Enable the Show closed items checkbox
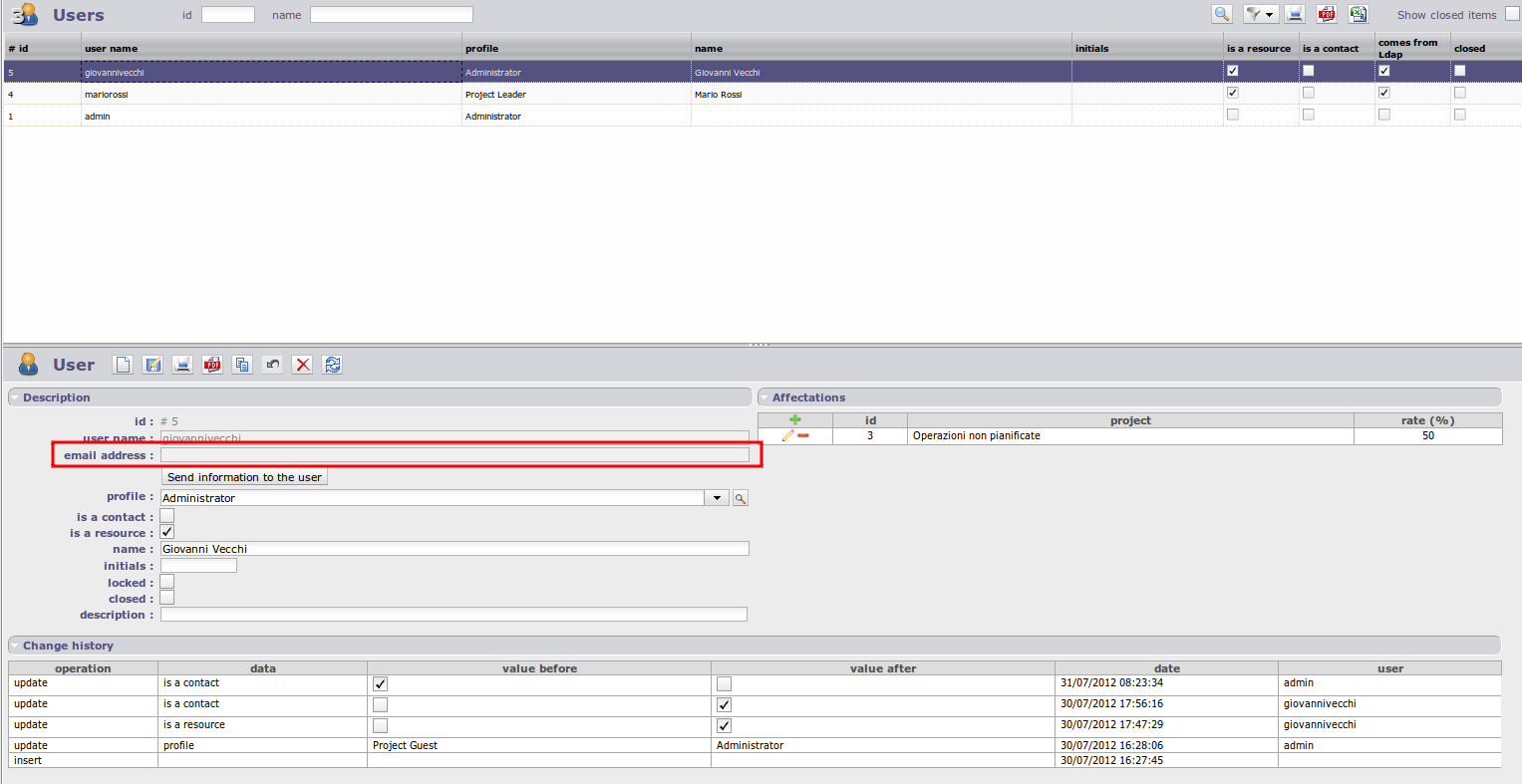This screenshot has height=784, width=1522. tap(1512, 14)
